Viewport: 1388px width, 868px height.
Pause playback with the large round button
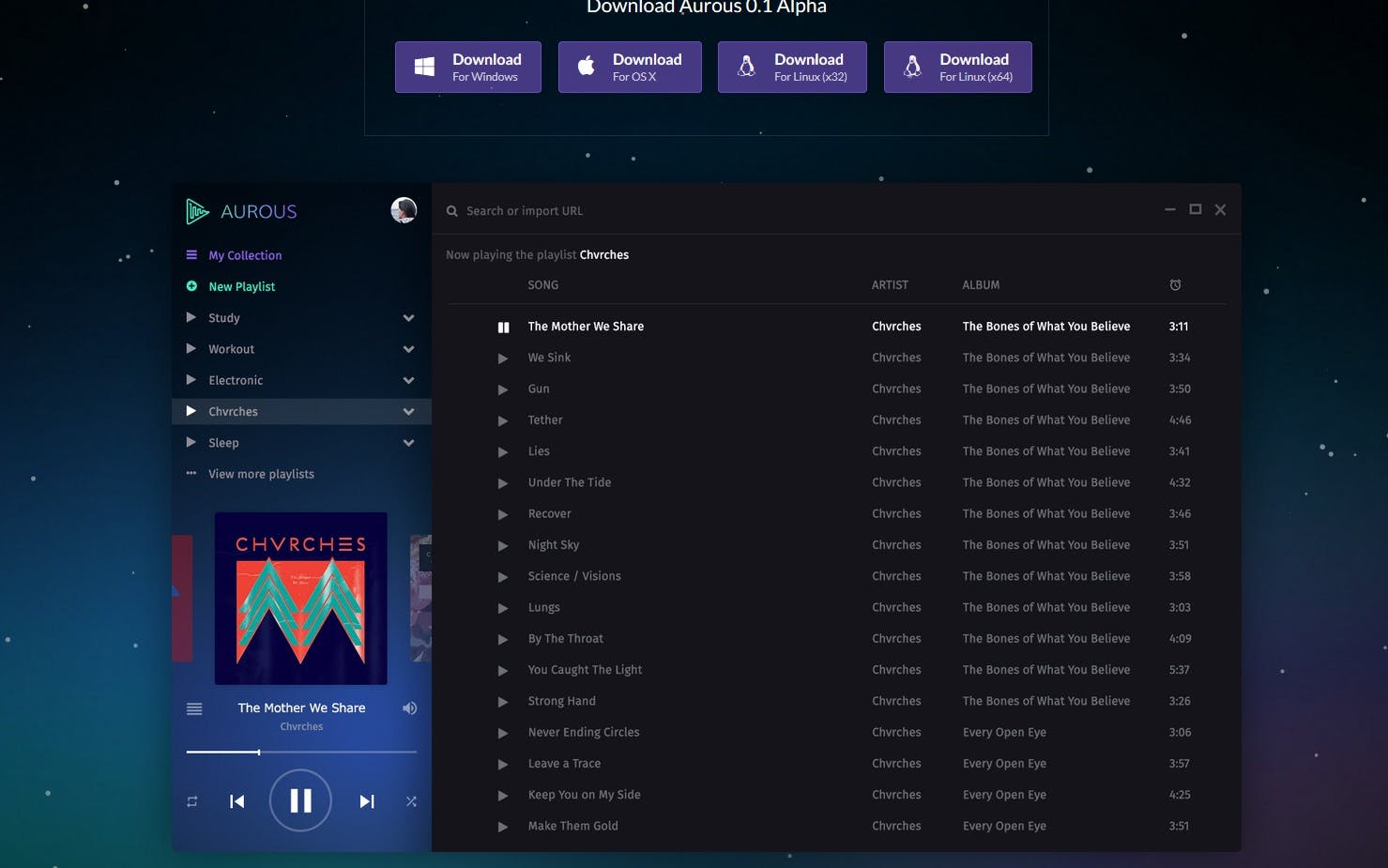coord(300,800)
